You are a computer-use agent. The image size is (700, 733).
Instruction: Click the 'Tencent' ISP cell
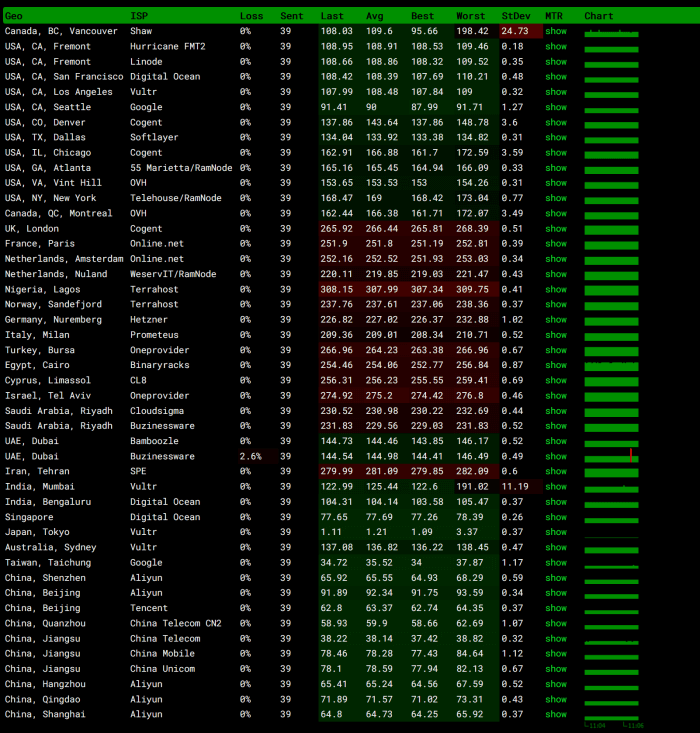149,608
